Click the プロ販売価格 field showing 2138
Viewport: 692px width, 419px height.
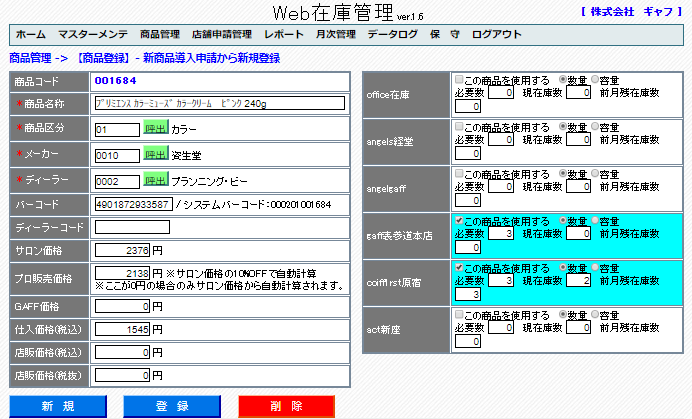click(122, 273)
